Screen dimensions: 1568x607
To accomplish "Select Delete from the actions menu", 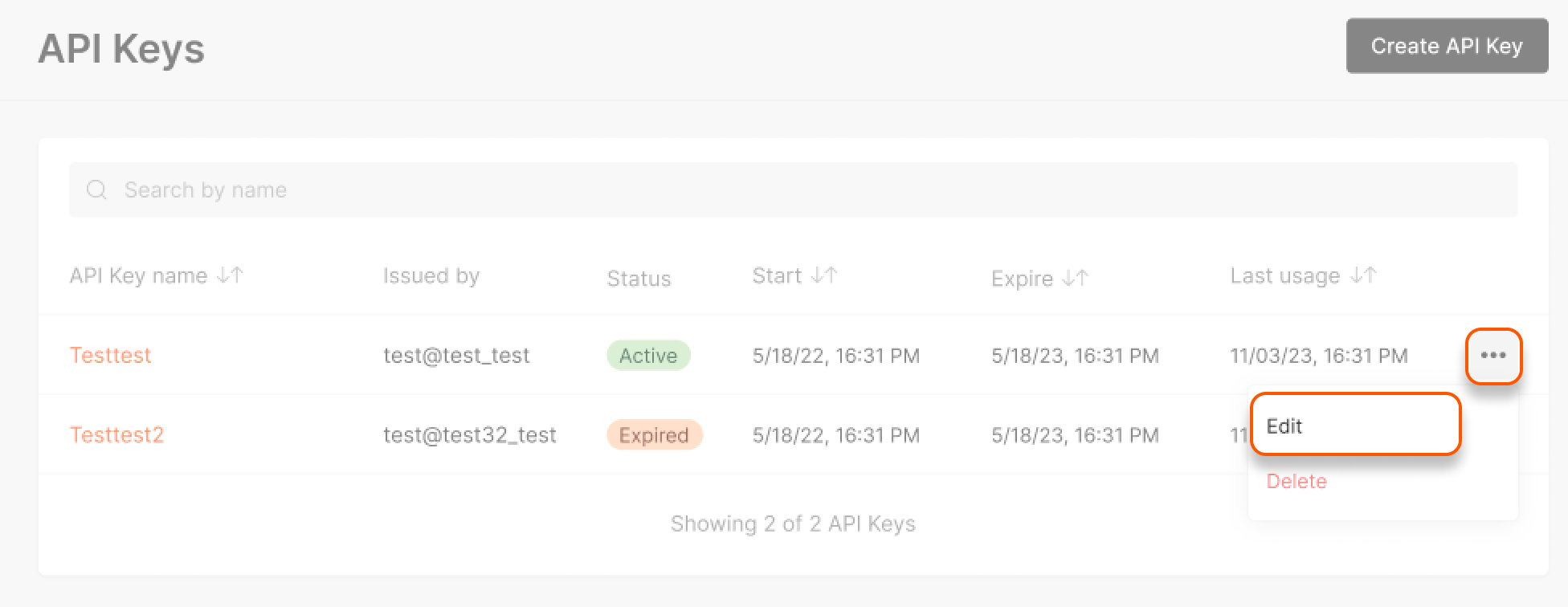I will click(1296, 481).
